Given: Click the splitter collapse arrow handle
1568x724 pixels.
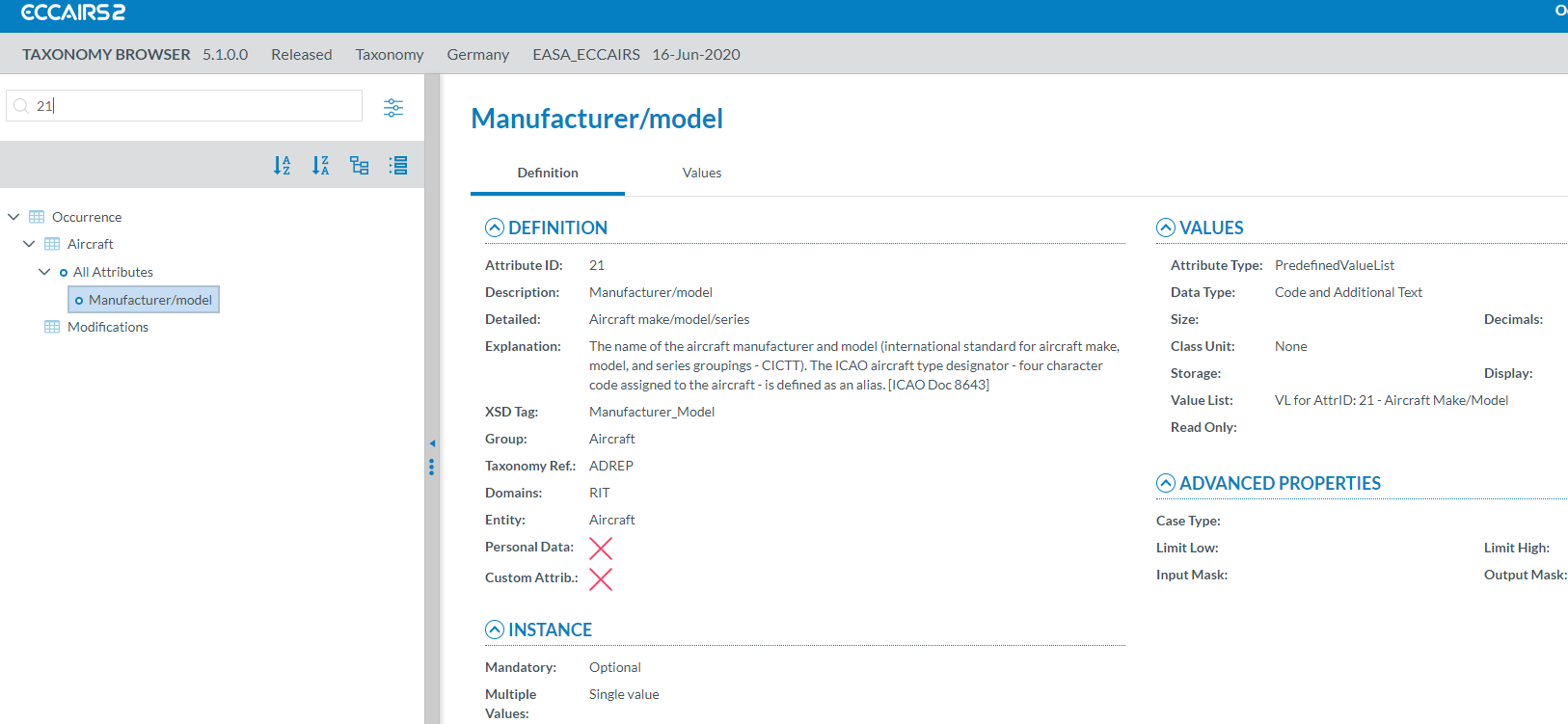Looking at the screenshot, I should [432, 443].
